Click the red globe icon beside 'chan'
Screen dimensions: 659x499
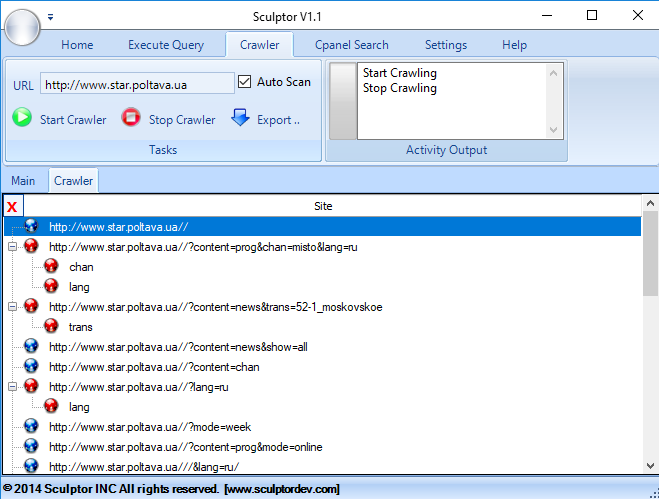[x=52, y=267]
